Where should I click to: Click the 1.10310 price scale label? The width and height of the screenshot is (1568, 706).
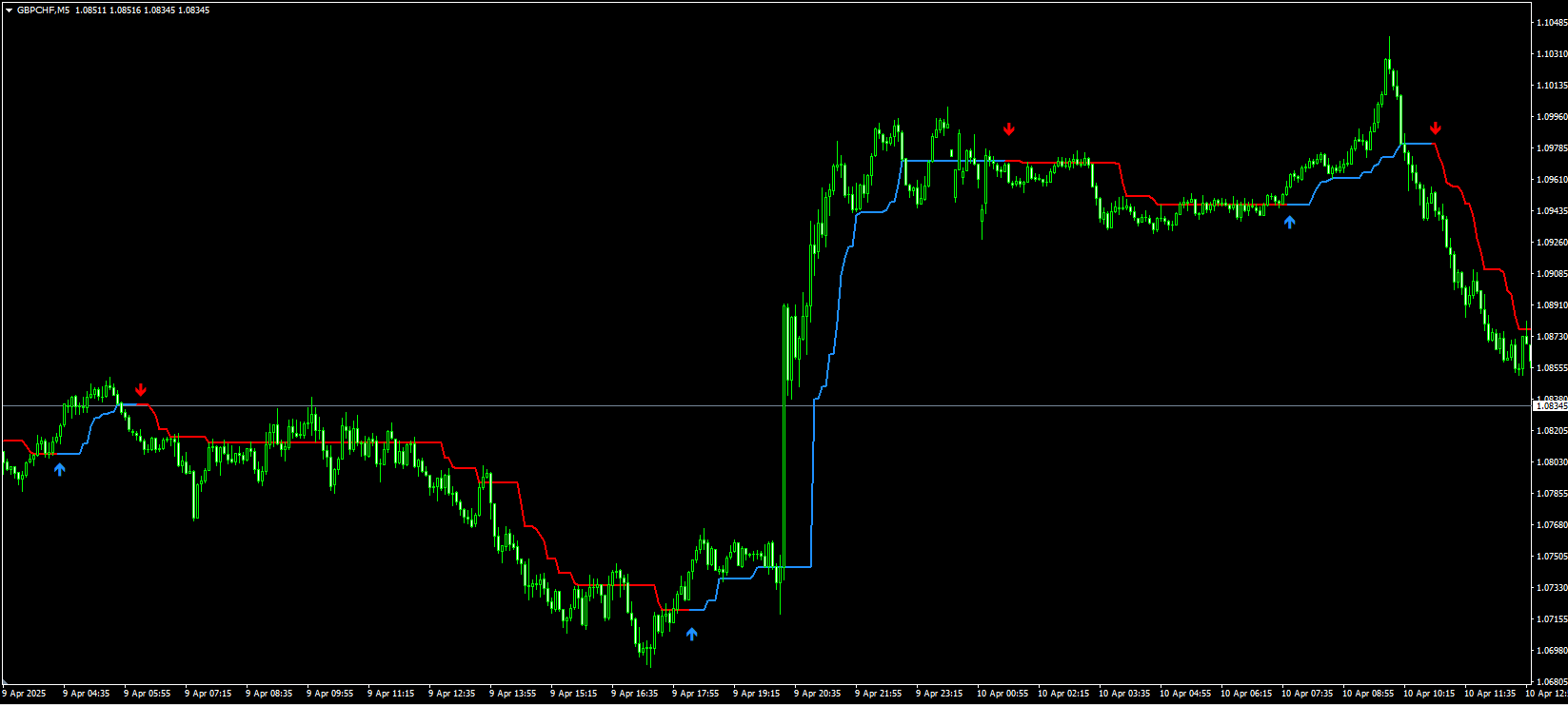pos(1551,53)
